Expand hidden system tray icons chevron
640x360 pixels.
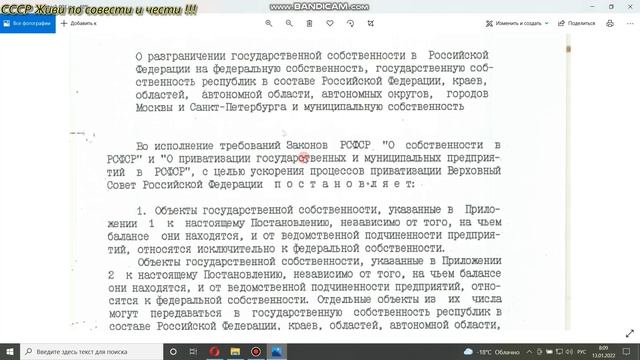click(529, 352)
